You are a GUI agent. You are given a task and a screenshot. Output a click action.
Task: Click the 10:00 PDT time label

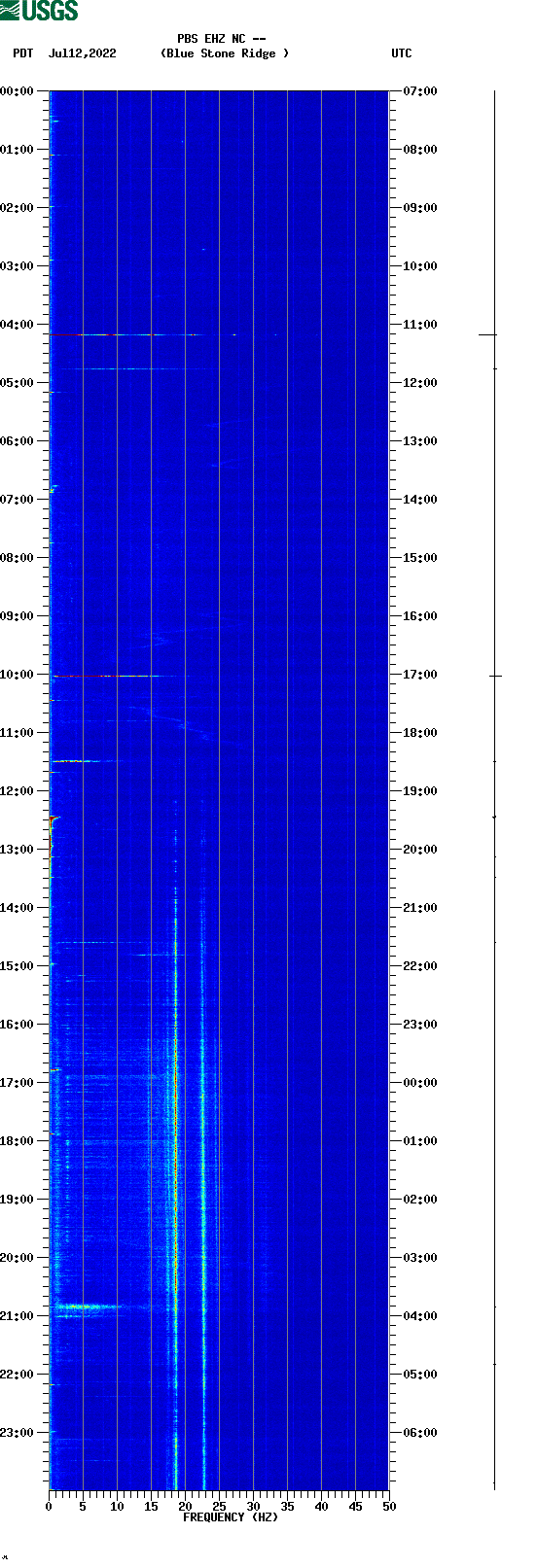(x=18, y=675)
